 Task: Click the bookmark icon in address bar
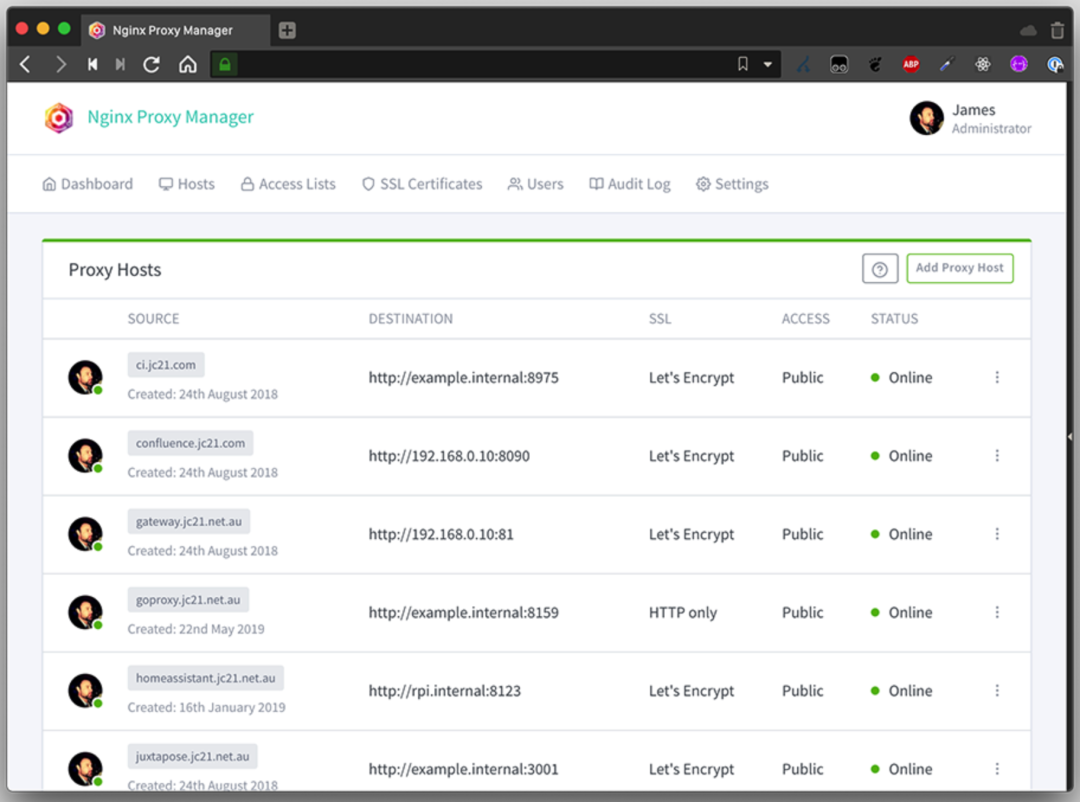(x=742, y=64)
